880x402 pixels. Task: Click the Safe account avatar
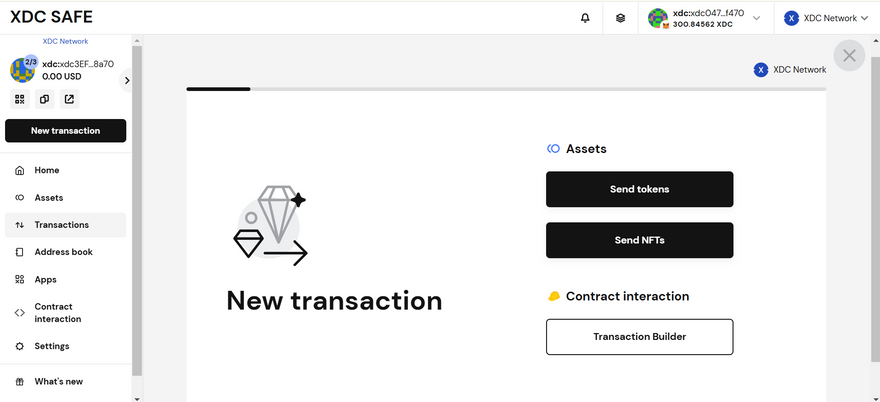(22, 70)
